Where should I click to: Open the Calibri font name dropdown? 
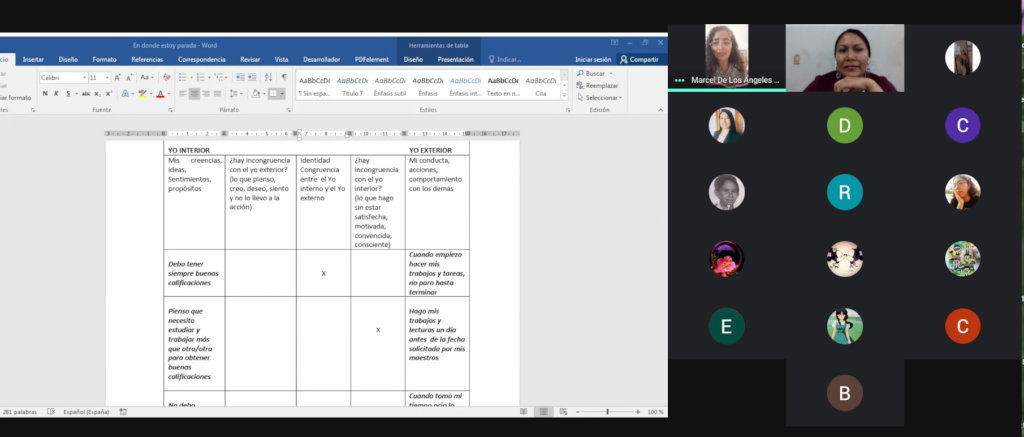point(85,77)
